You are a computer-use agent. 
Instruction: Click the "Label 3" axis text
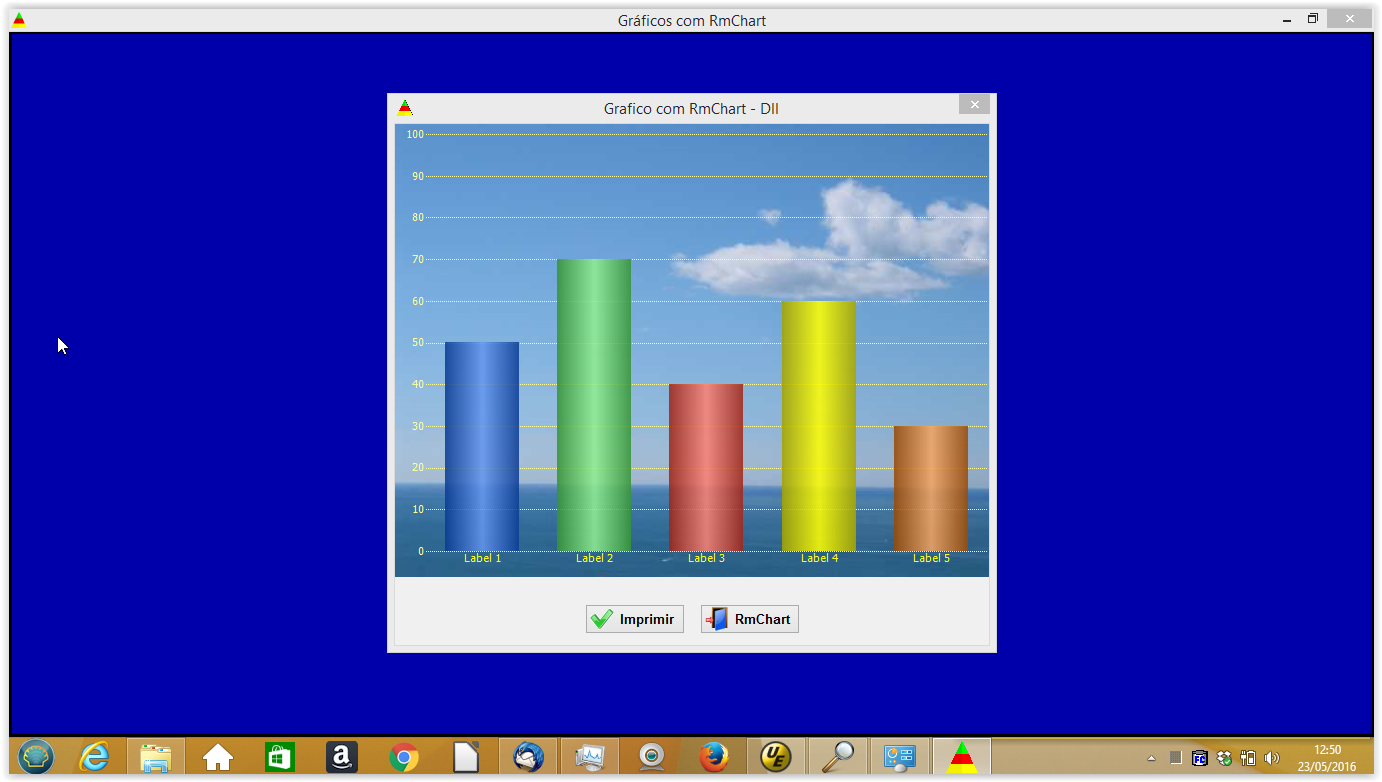click(707, 558)
